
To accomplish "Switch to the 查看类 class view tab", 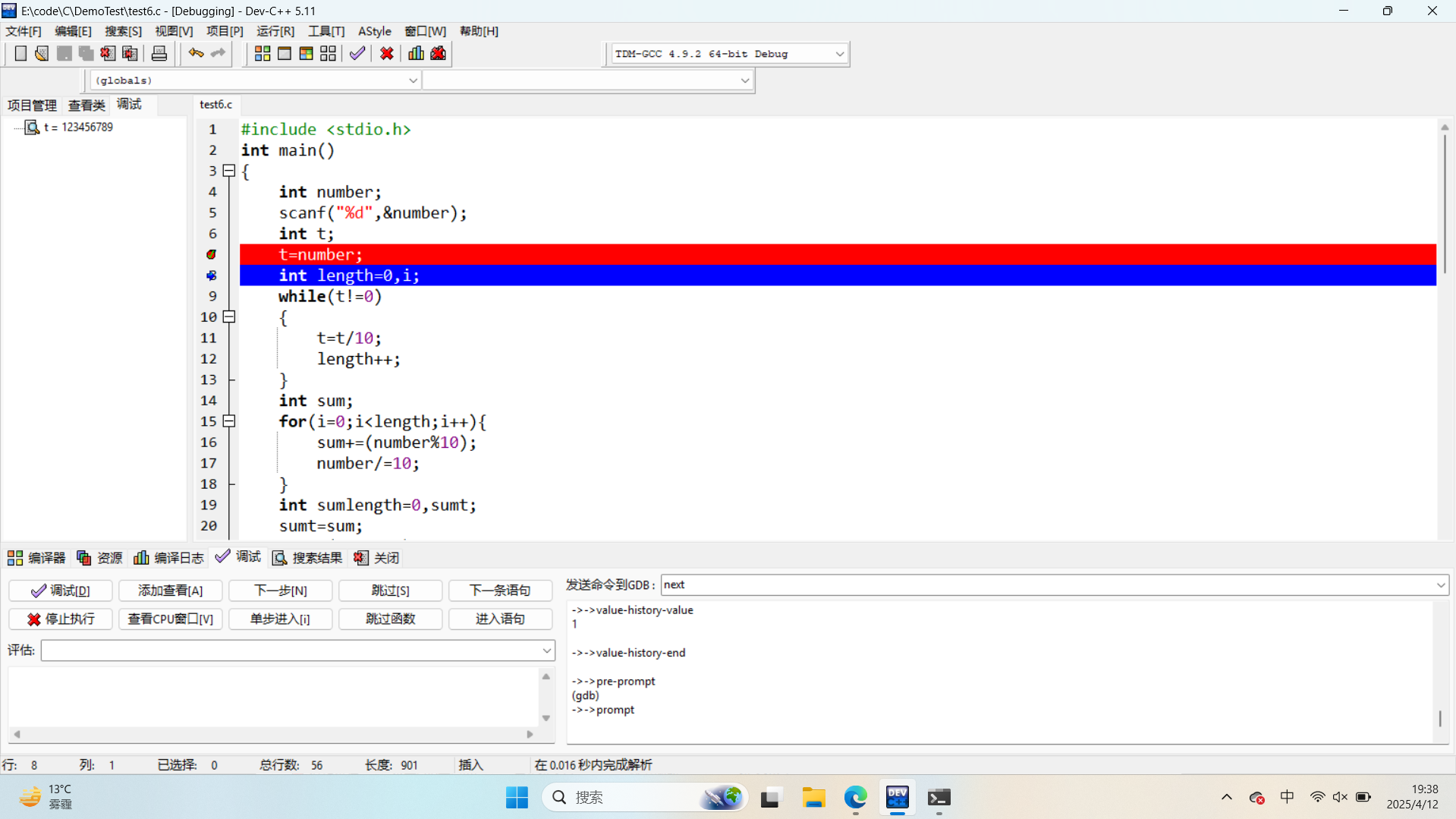I will [x=86, y=106].
